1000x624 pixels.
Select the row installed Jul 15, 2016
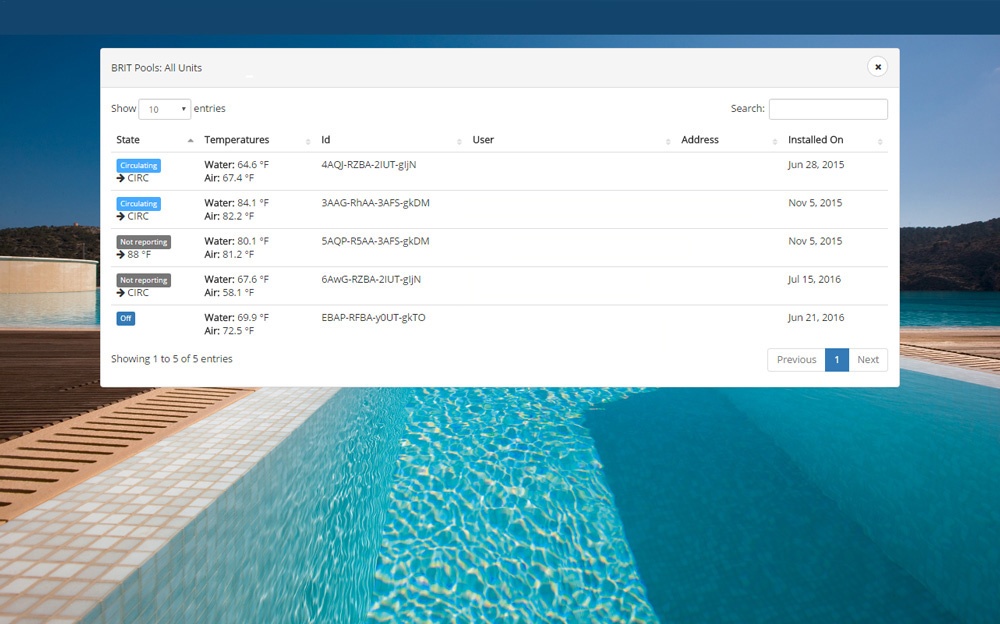pos(814,280)
